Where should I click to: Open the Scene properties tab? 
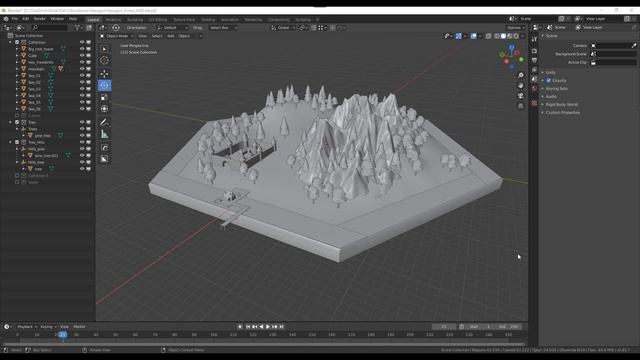[x=534, y=79]
